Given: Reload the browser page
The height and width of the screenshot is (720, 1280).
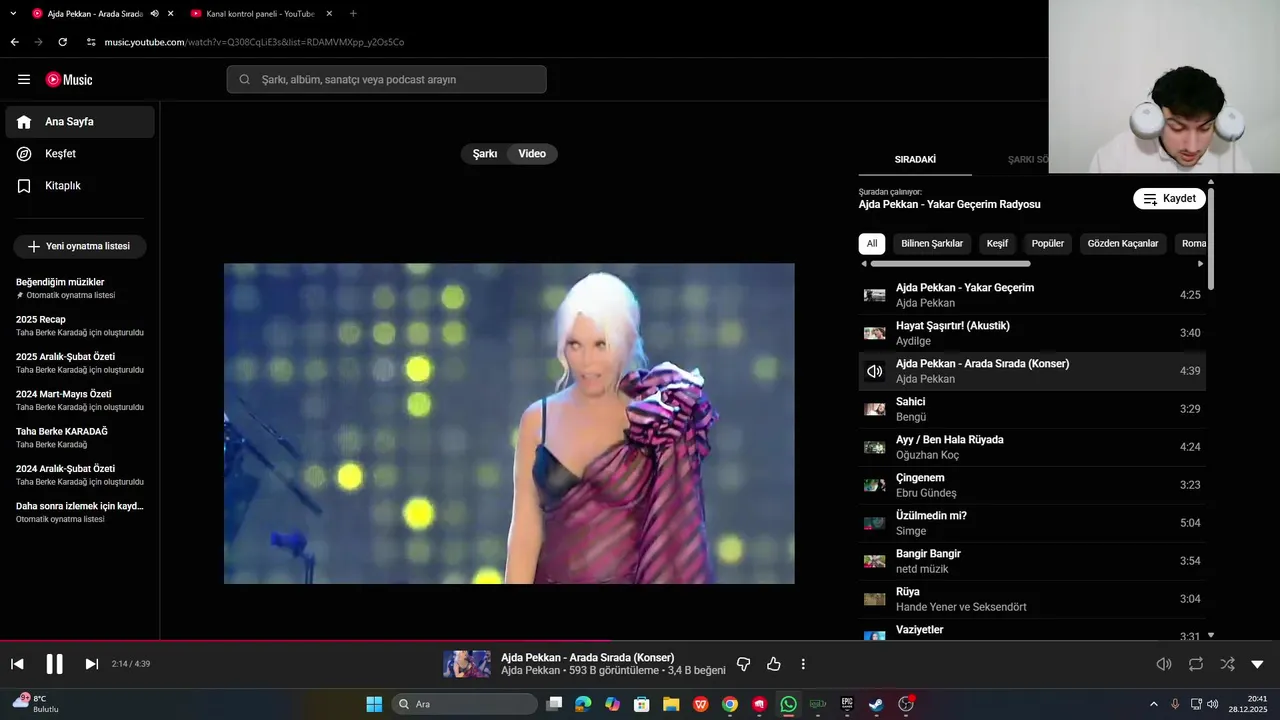Looking at the screenshot, I should pyautogui.click(x=63, y=42).
